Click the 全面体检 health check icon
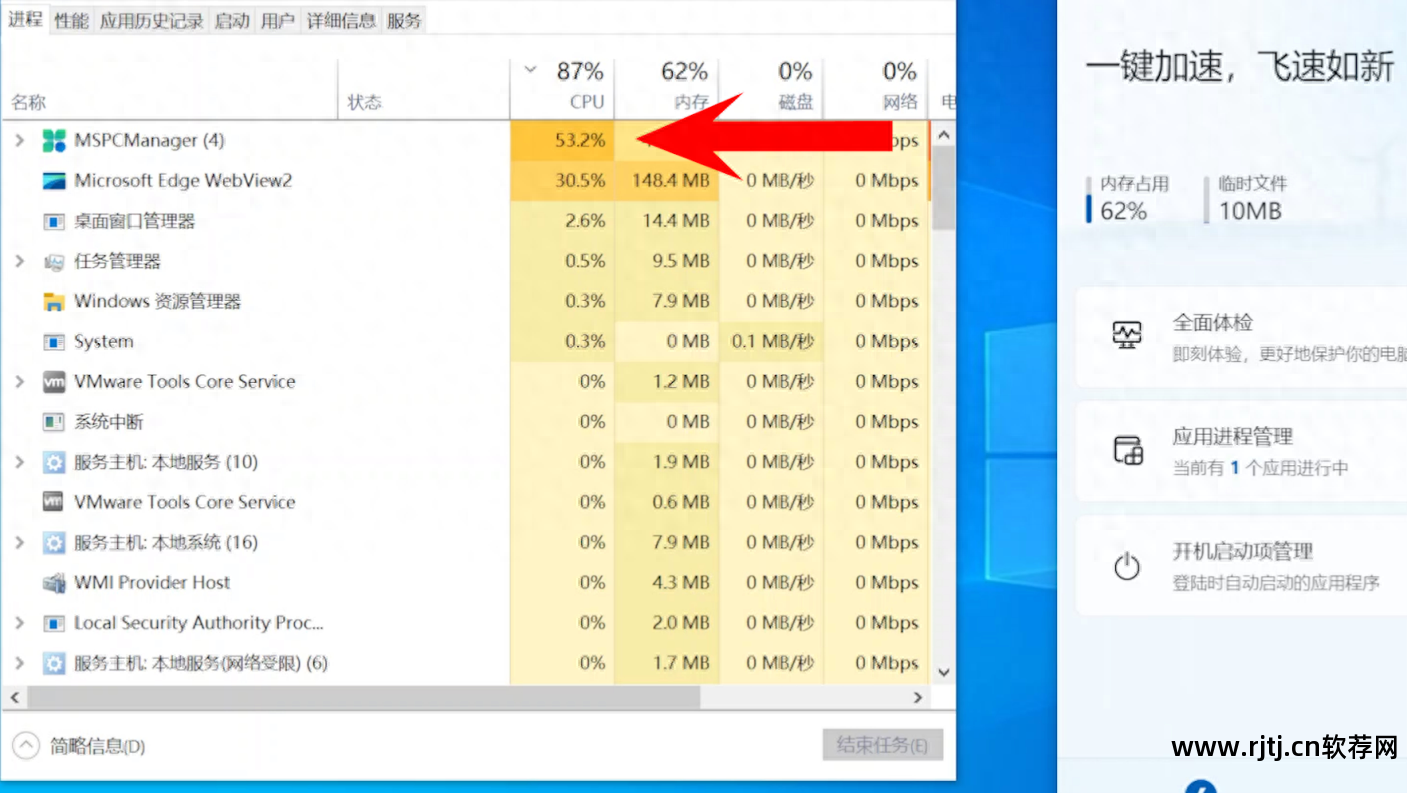This screenshot has width=1407, height=793. [x=1127, y=335]
